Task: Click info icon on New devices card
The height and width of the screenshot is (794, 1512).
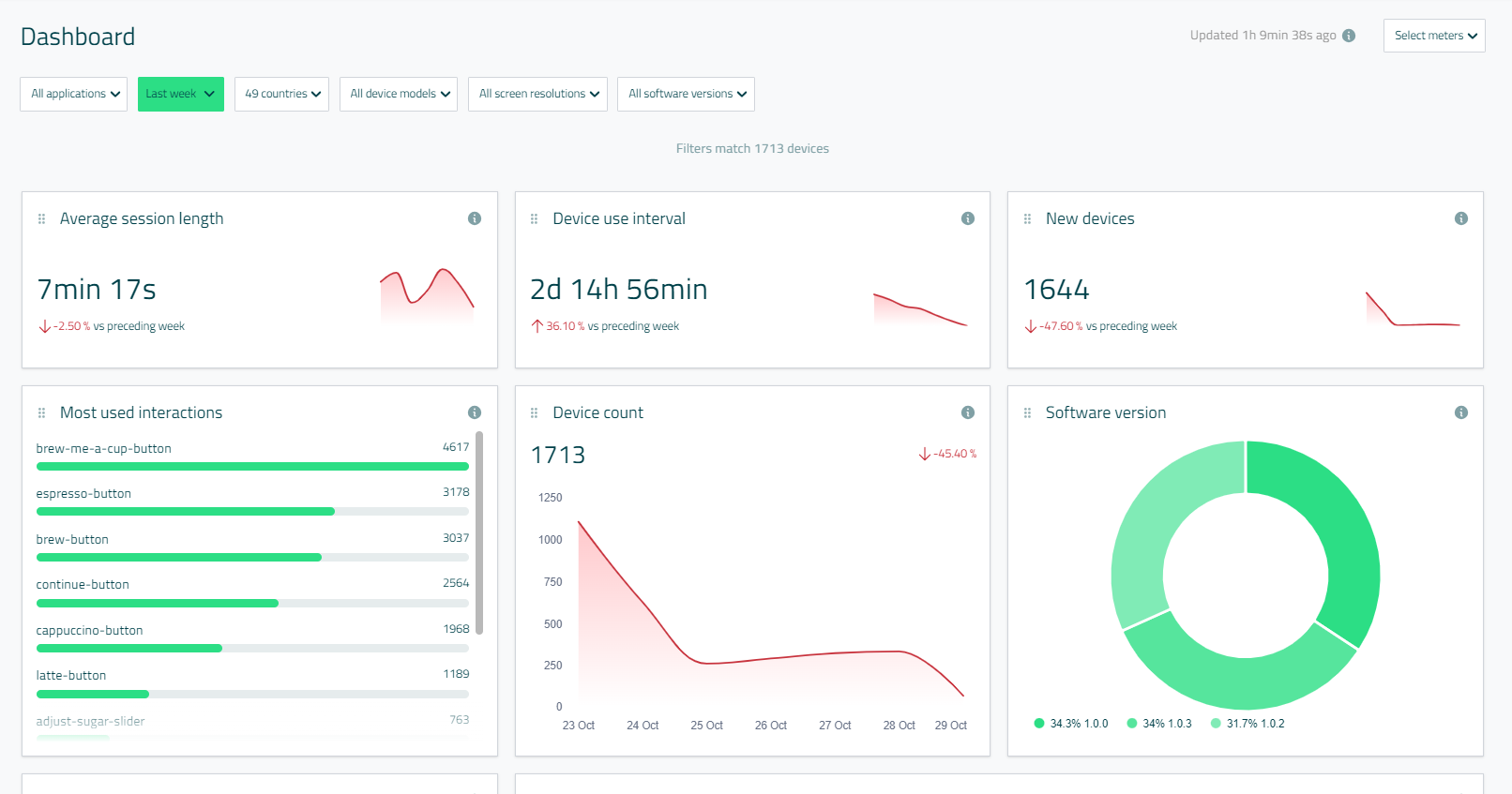Action: coord(1461,218)
